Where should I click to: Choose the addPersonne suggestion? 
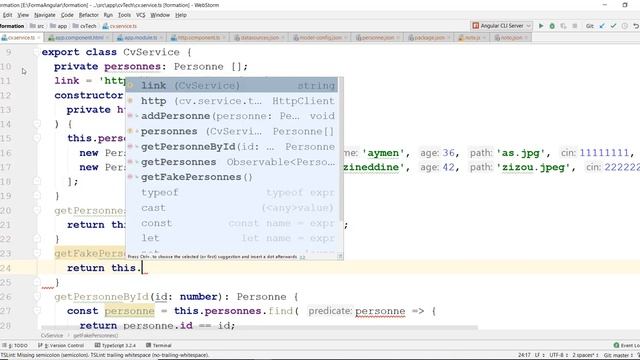tap(232, 116)
